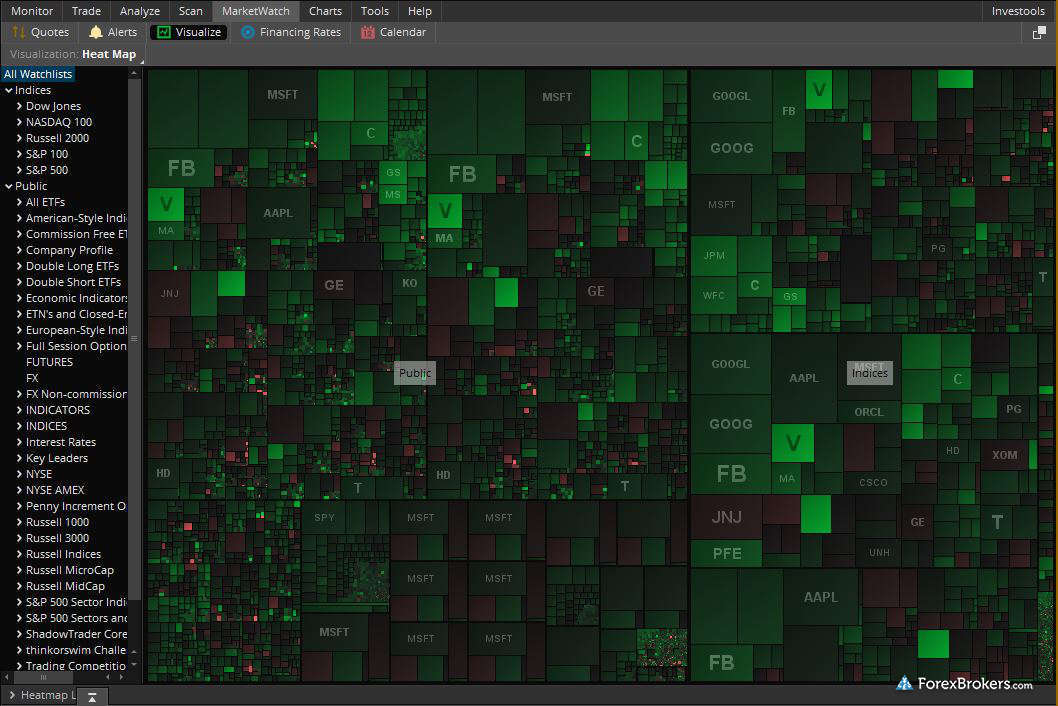Expand Double Long ETFs chevron

20,267
